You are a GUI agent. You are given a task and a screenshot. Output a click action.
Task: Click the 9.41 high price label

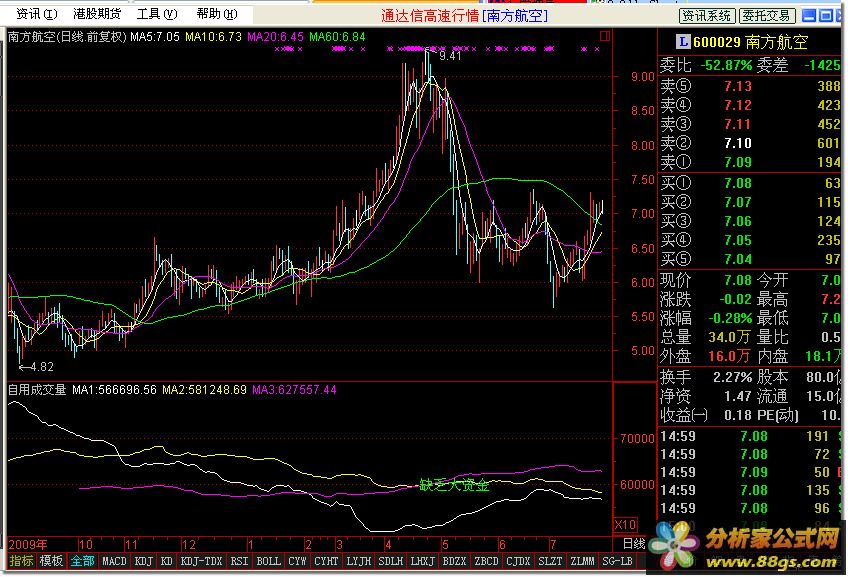[x=449, y=55]
